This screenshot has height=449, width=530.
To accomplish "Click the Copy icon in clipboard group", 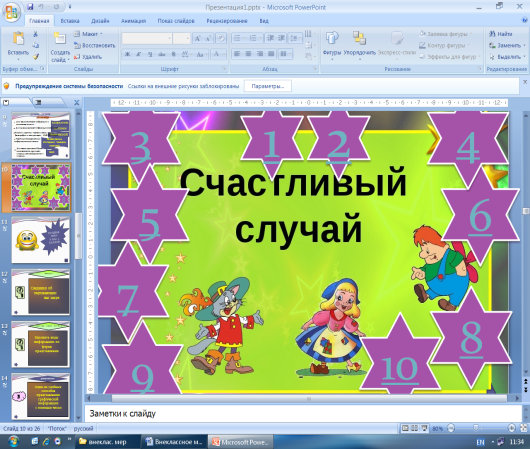I will coord(35,45).
